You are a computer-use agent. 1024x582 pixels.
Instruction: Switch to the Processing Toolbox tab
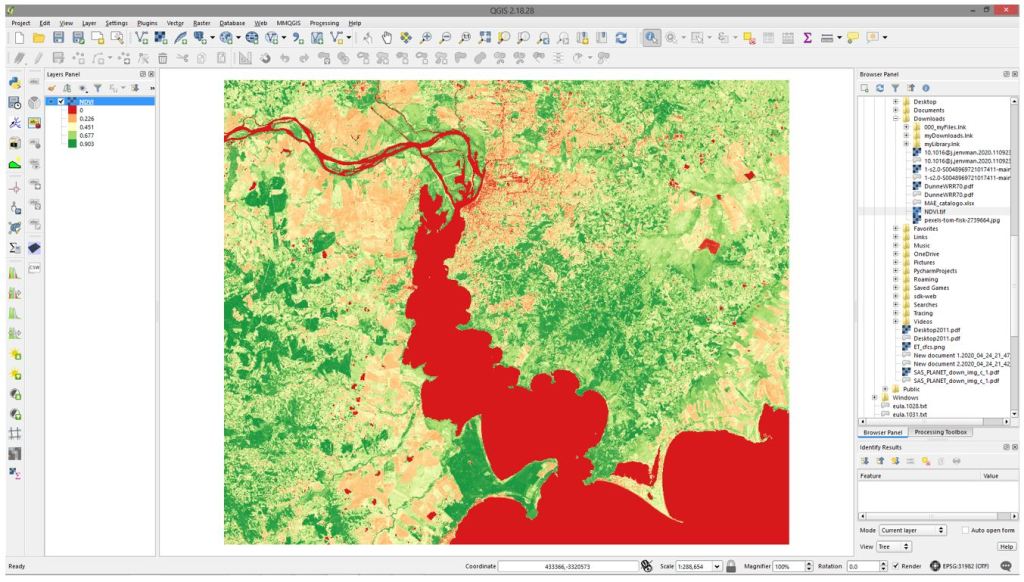940,432
